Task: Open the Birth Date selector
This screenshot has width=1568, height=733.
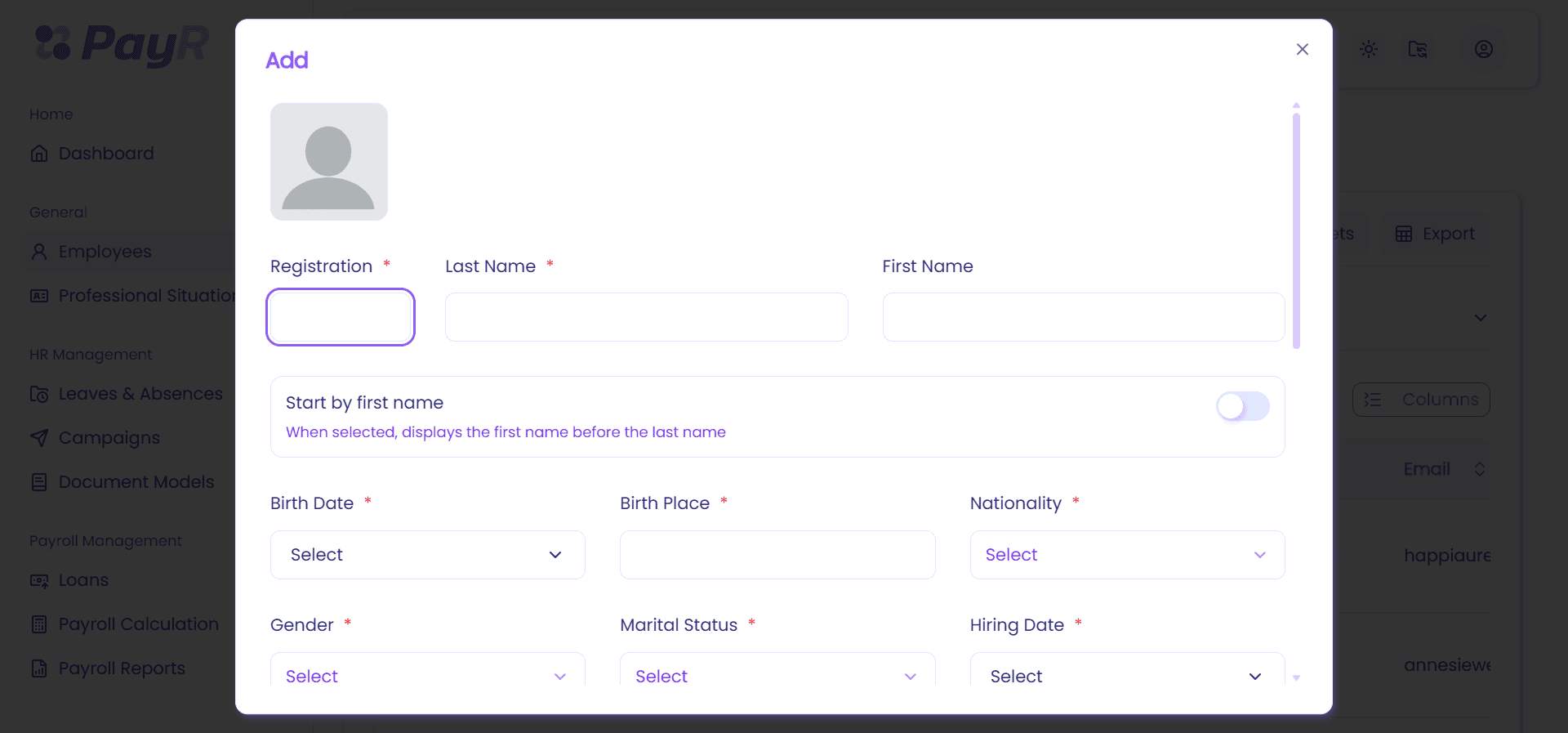Action: (428, 555)
